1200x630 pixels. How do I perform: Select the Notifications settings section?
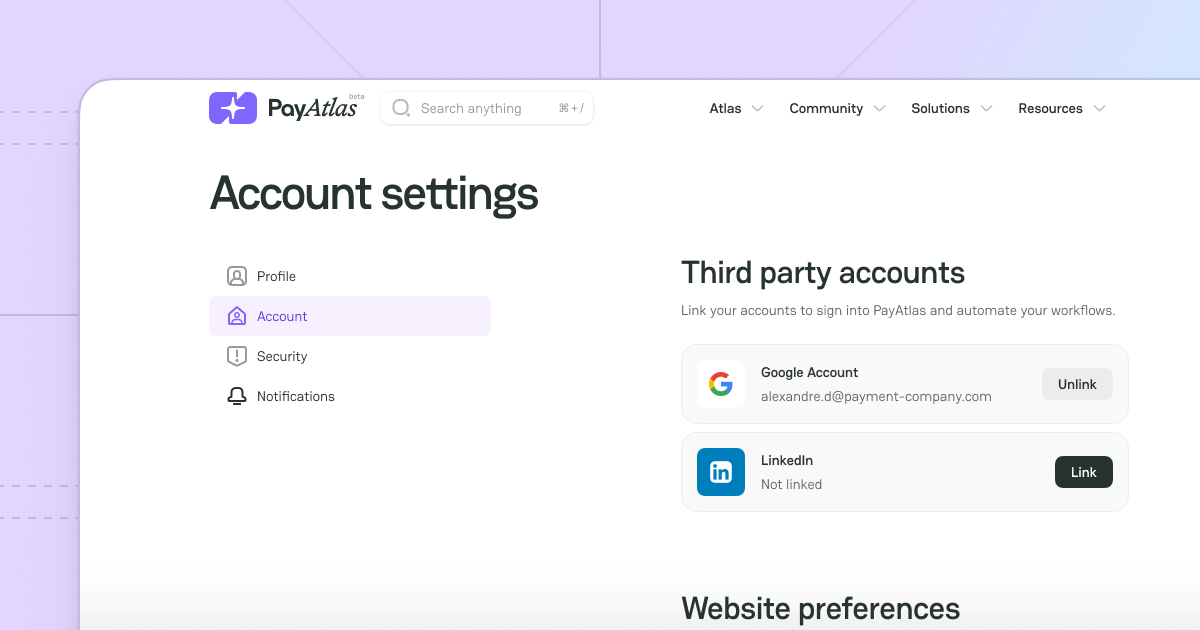click(x=295, y=396)
